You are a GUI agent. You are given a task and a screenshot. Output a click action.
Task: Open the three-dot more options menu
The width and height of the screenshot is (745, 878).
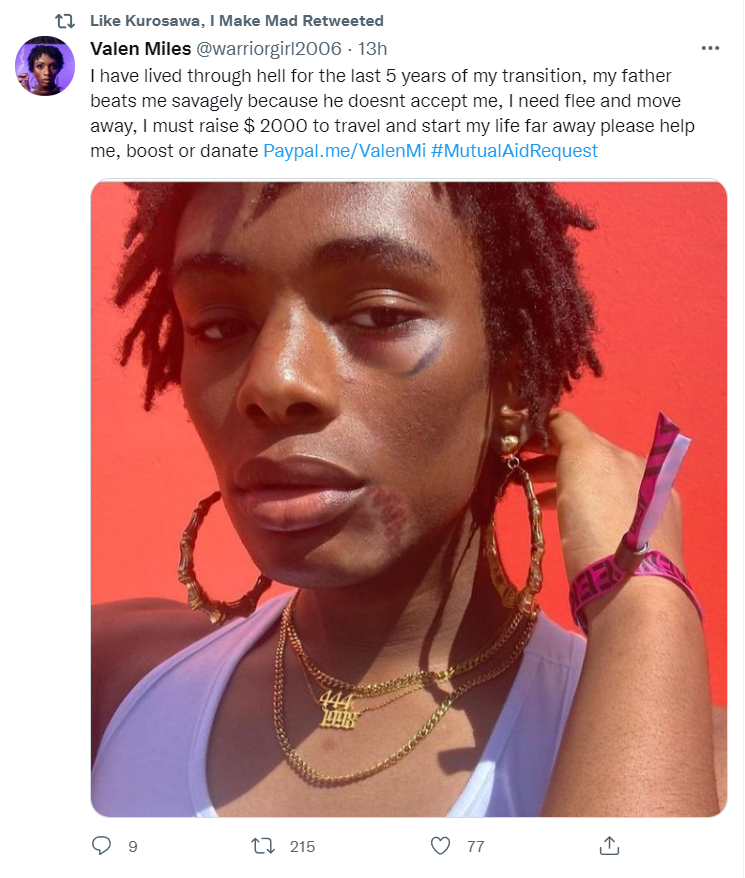[x=710, y=48]
